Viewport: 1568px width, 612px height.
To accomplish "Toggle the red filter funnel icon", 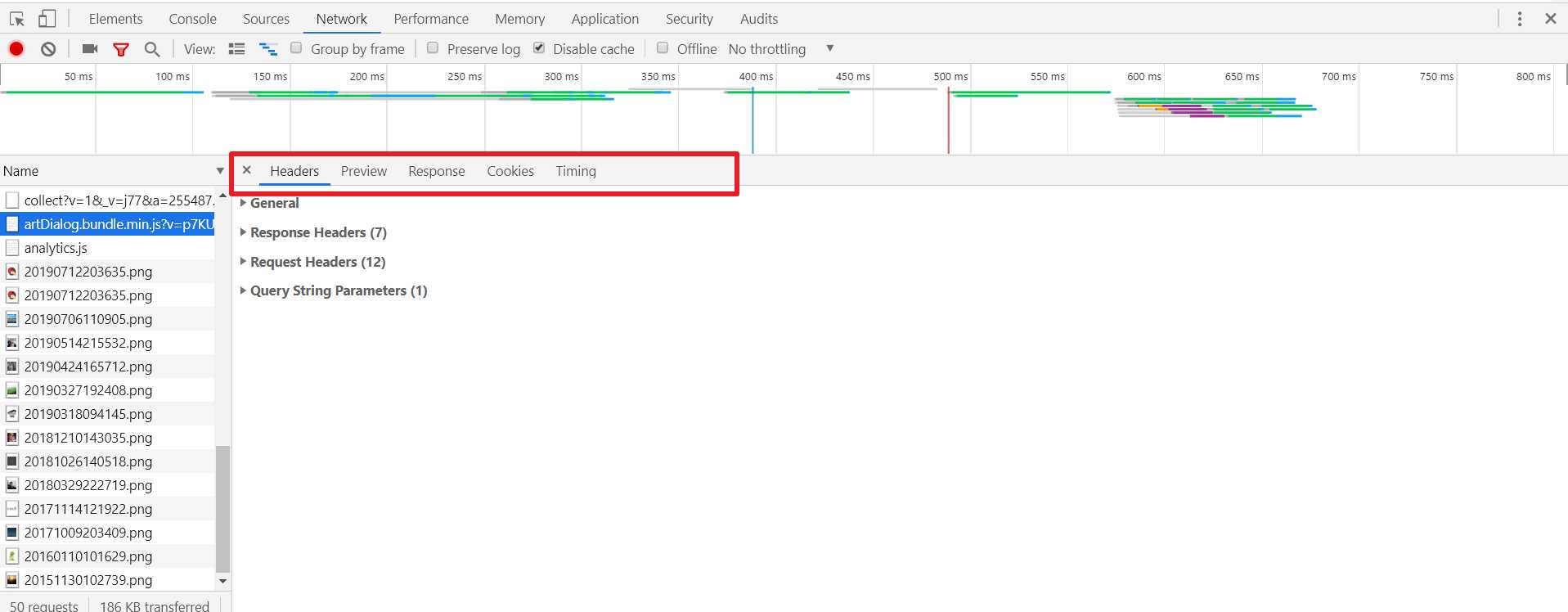I will click(121, 49).
